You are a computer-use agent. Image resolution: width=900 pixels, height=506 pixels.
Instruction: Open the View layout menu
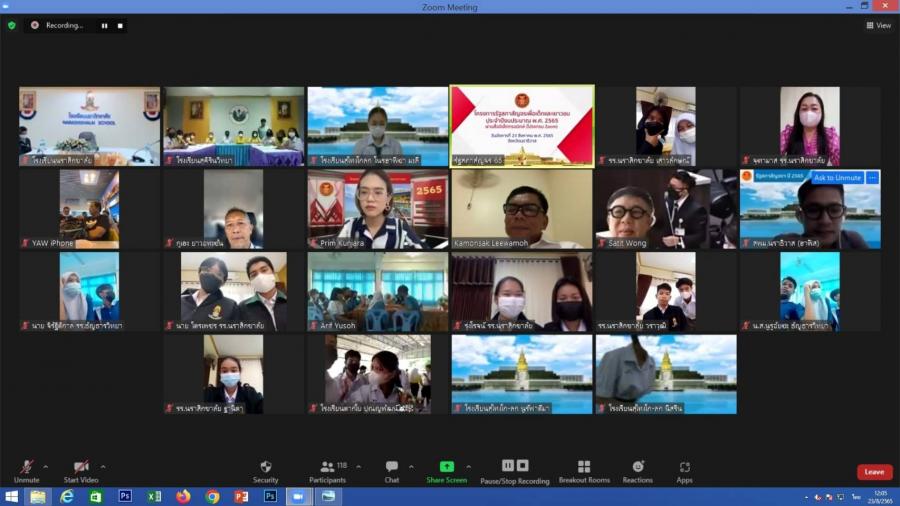coord(878,25)
